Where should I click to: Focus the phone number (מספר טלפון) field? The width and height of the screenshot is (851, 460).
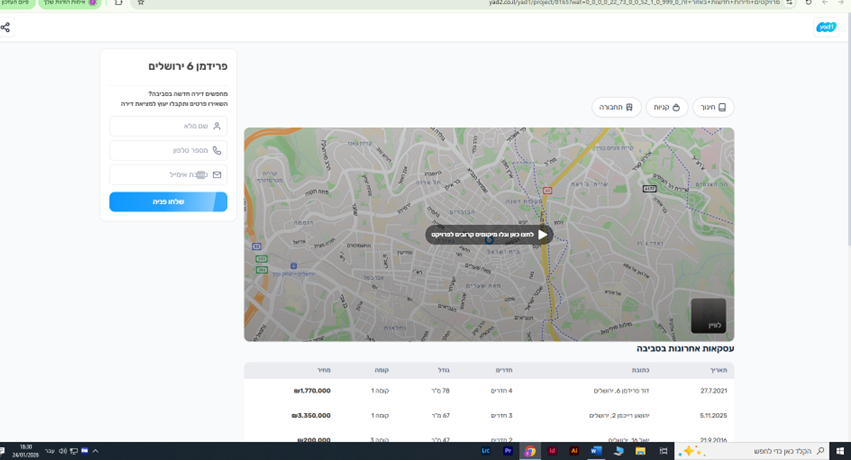coord(168,150)
